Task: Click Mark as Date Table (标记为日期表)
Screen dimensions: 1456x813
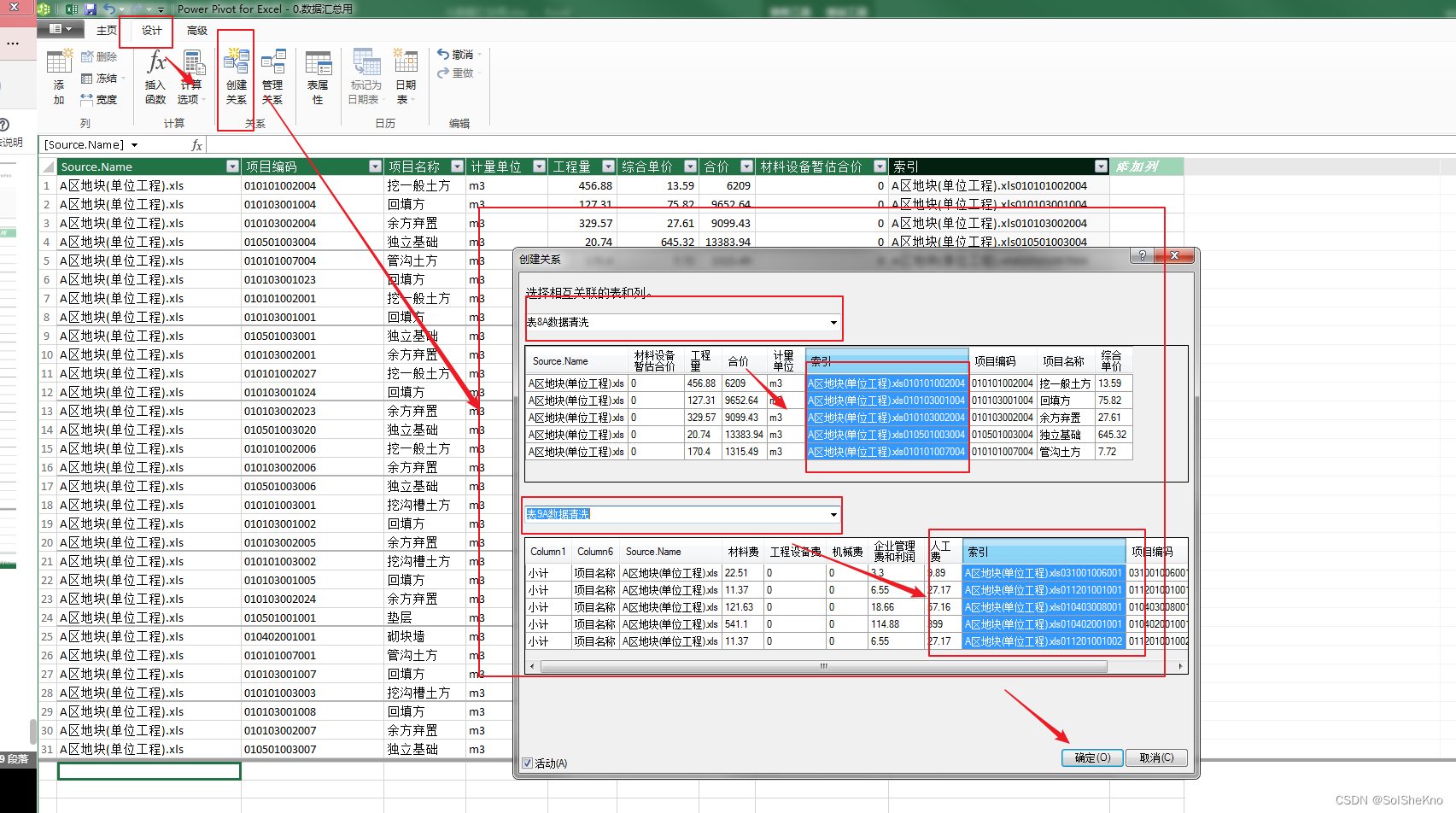Action: click(x=365, y=77)
